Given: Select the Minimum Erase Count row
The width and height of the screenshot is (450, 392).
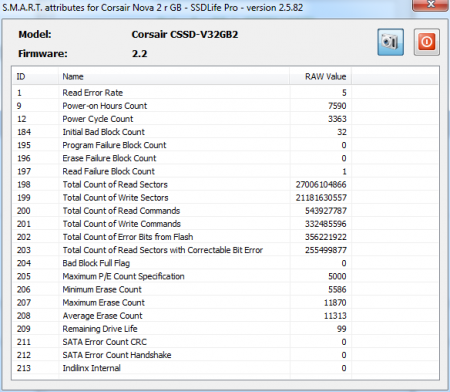Looking at the screenshot, I should coord(225,289).
